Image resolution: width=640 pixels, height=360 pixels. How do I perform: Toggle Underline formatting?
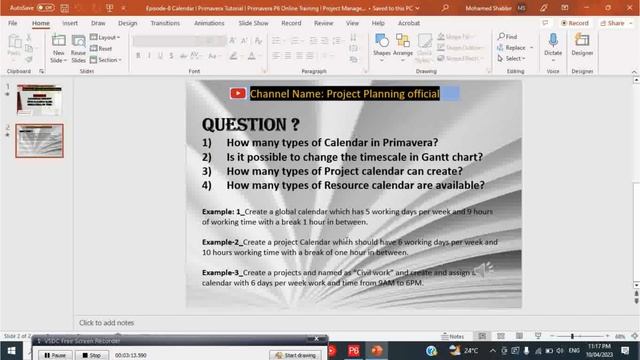[160, 56]
